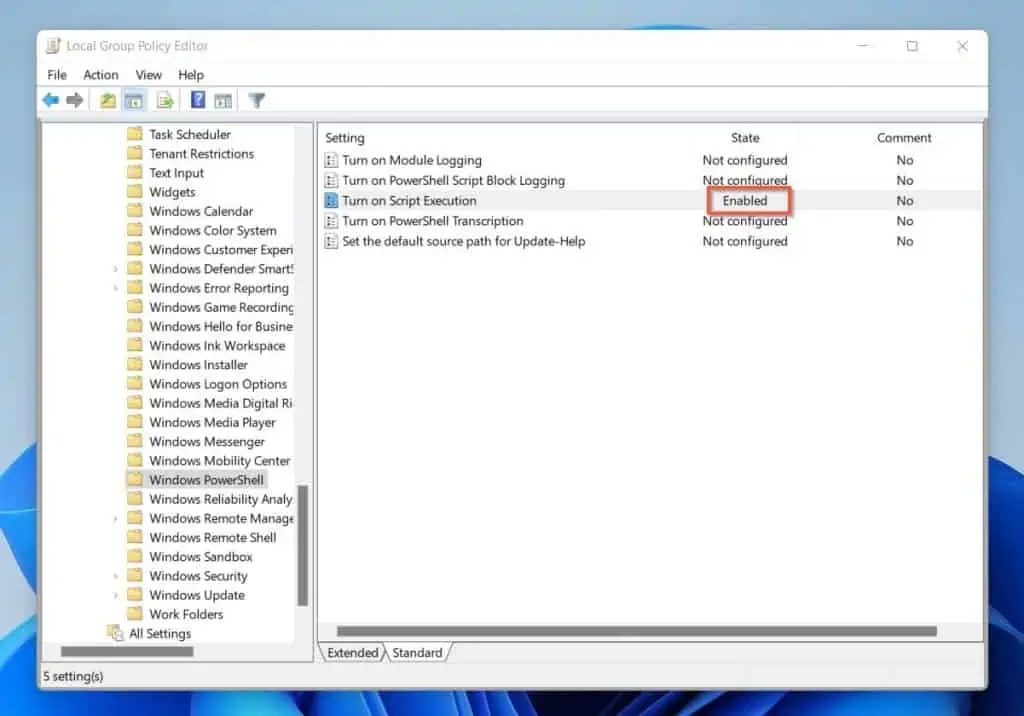Image resolution: width=1024 pixels, height=716 pixels.
Task: Click the Enabled state of Script Execution
Action: click(745, 201)
